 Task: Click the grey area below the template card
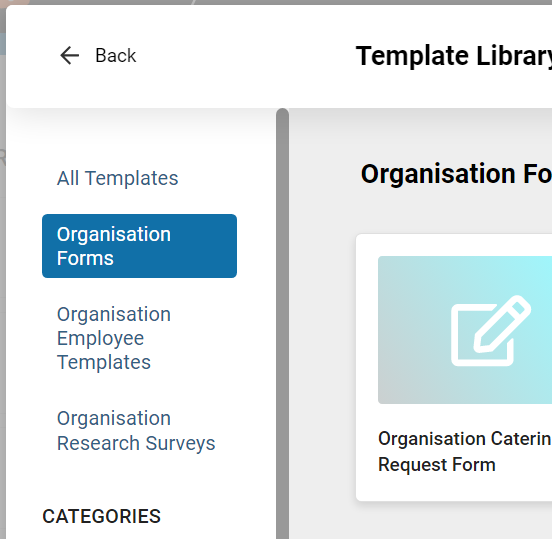point(454,520)
